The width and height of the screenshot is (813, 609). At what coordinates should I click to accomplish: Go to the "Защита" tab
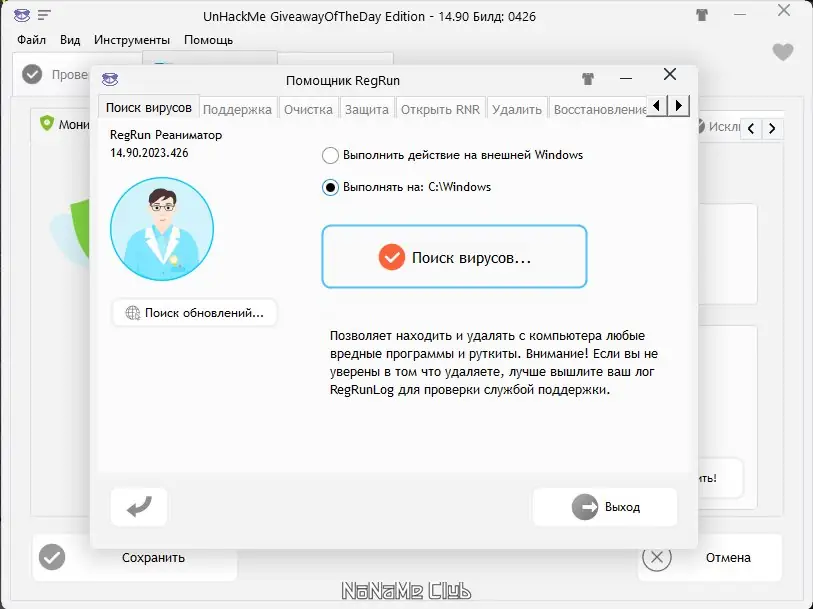point(367,109)
